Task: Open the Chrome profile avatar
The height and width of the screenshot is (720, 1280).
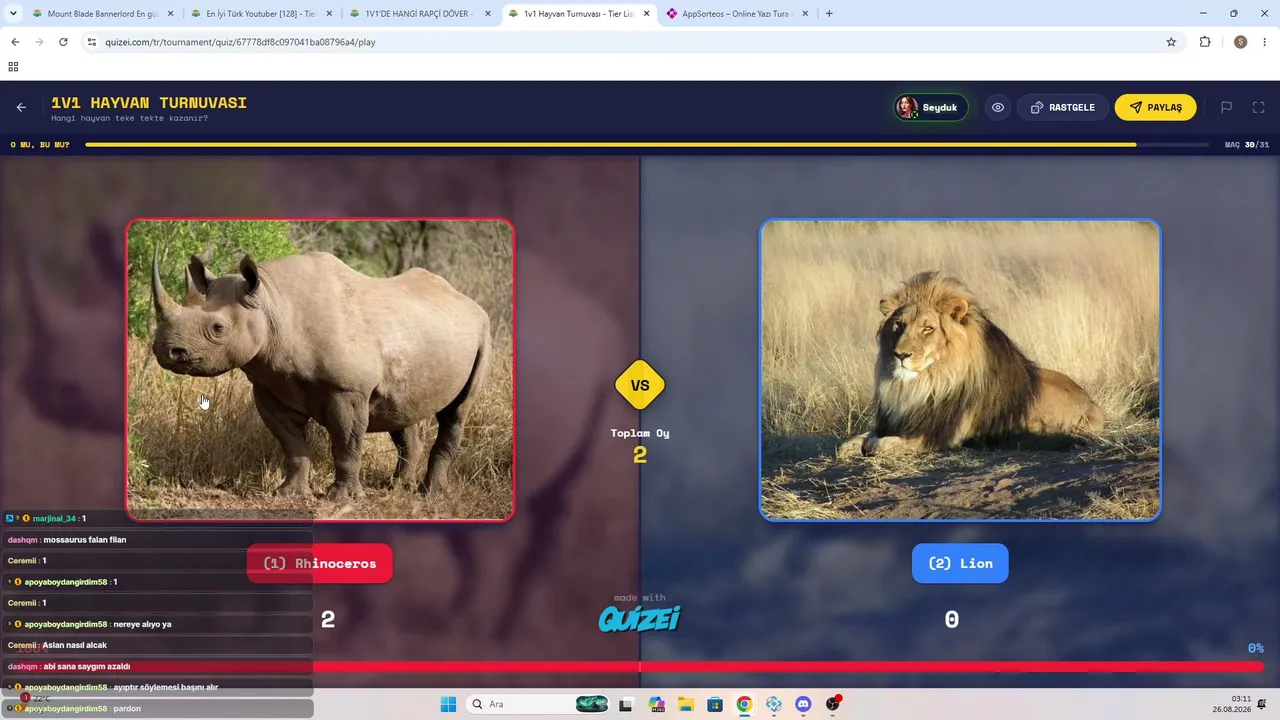Action: tap(1241, 42)
